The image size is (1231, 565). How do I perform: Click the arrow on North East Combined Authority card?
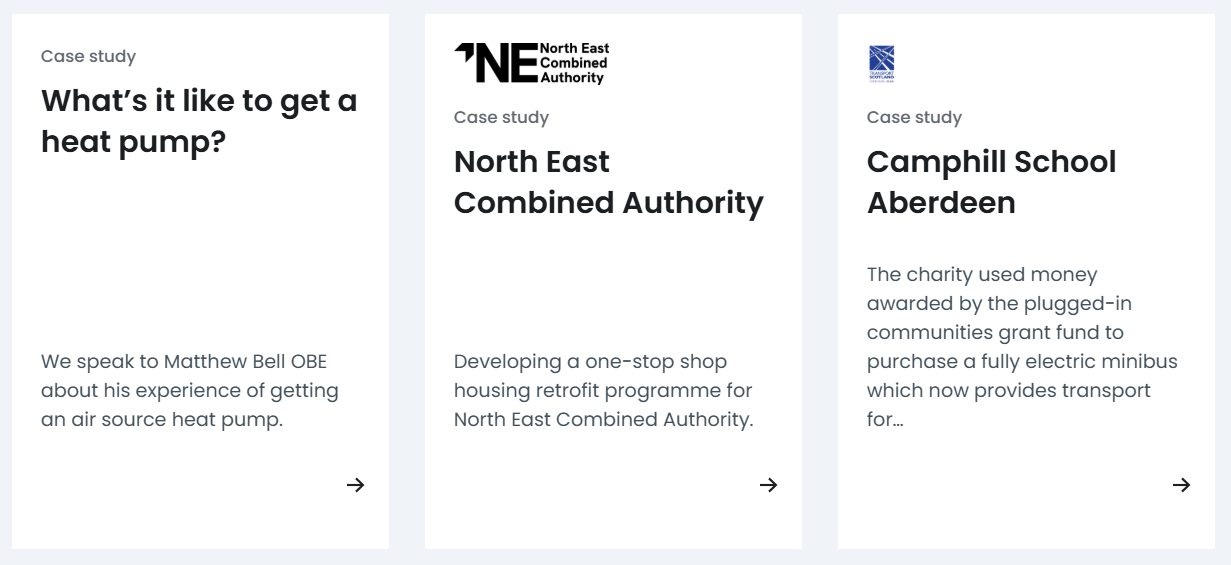[768, 485]
